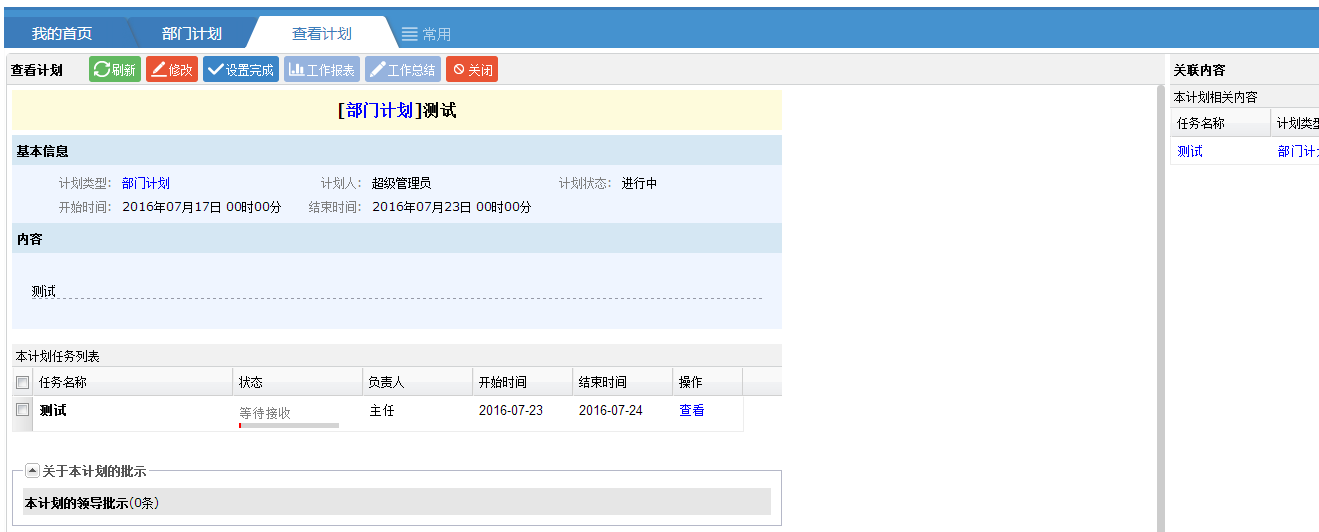The height and width of the screenshot is (532, 1319).
Task: Open 部门计划 link in plan title
Action: tap(379, 111)
